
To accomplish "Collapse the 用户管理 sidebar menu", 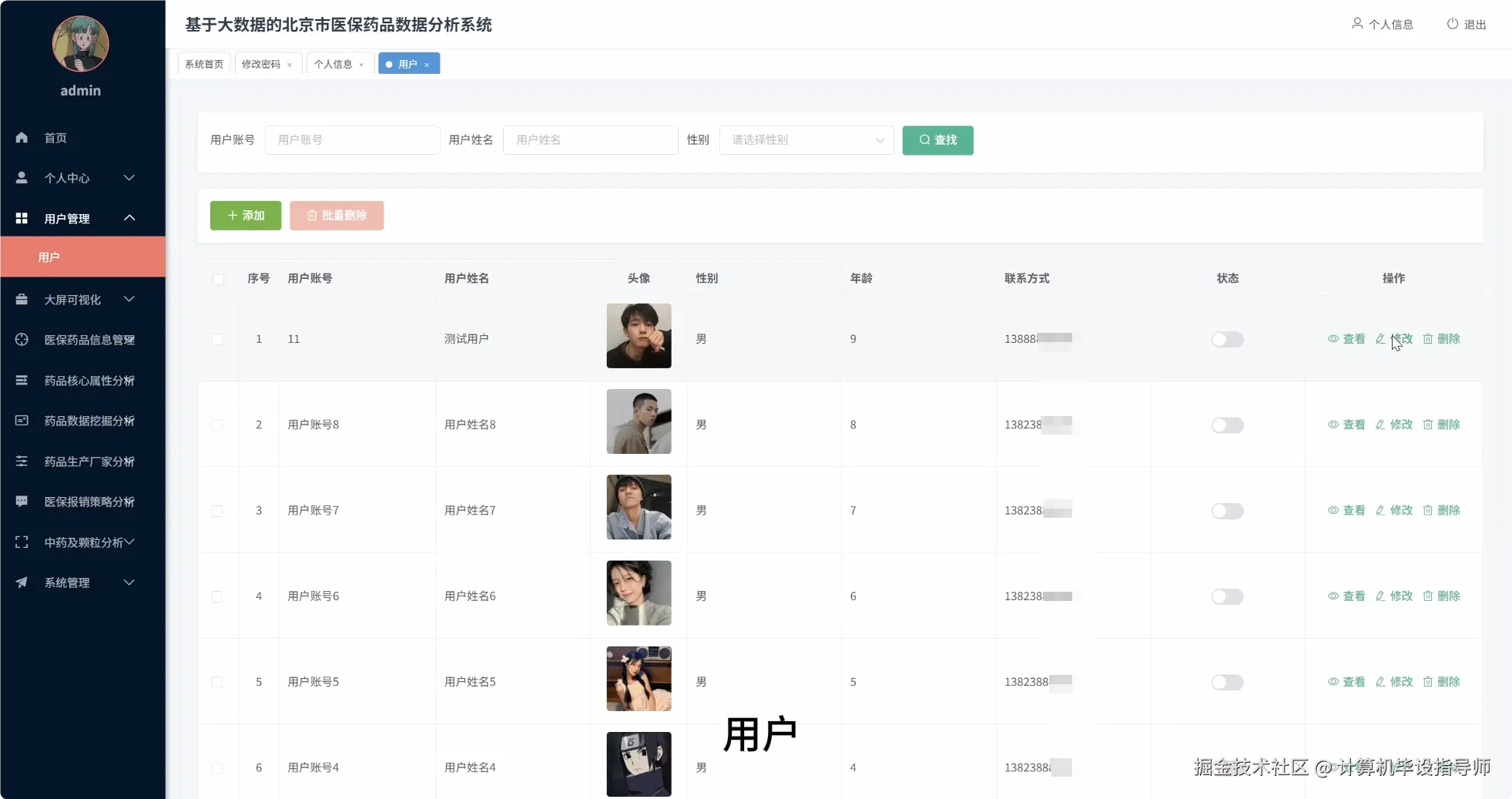I will coord(129,218).
